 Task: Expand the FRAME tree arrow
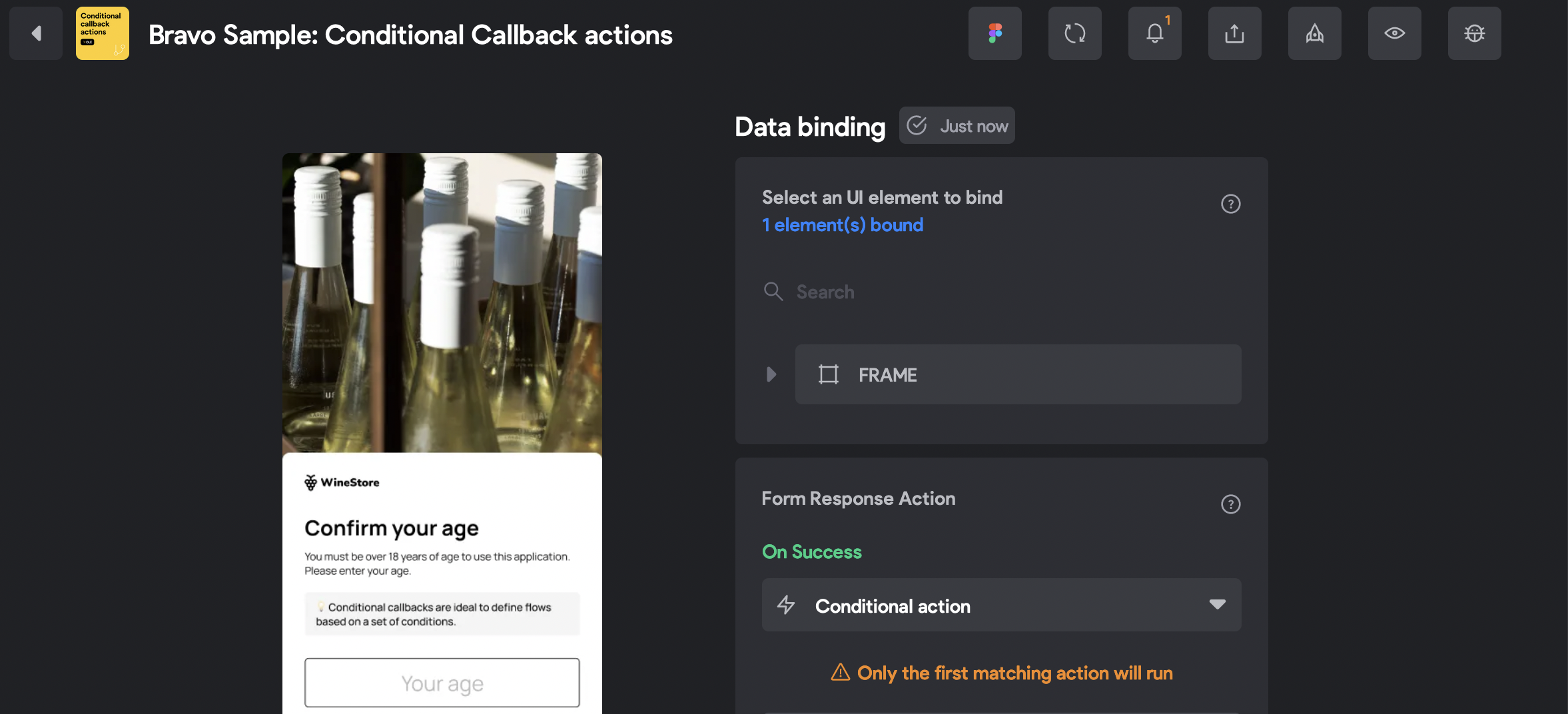coord(771,374)
